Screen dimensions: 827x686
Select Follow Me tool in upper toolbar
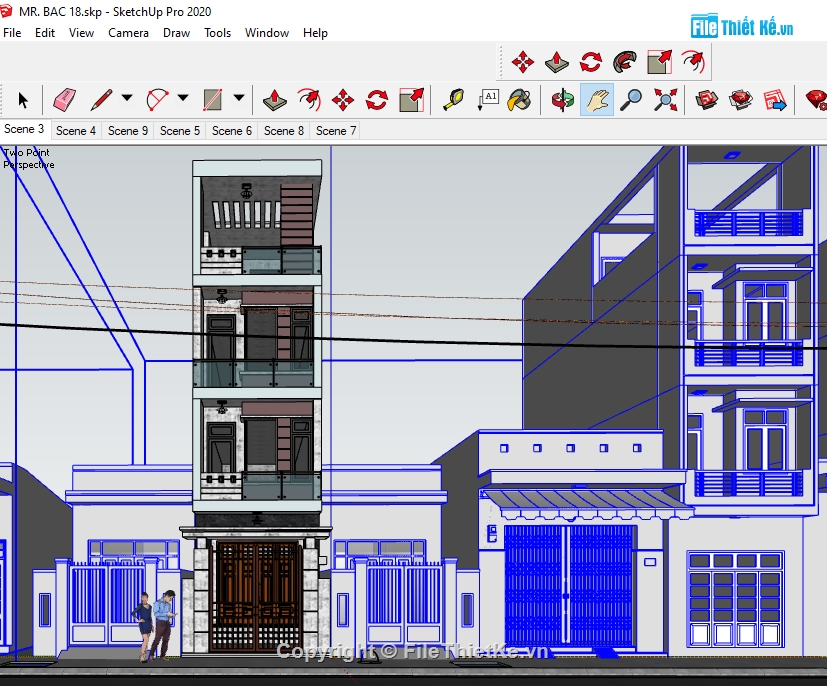625,62
